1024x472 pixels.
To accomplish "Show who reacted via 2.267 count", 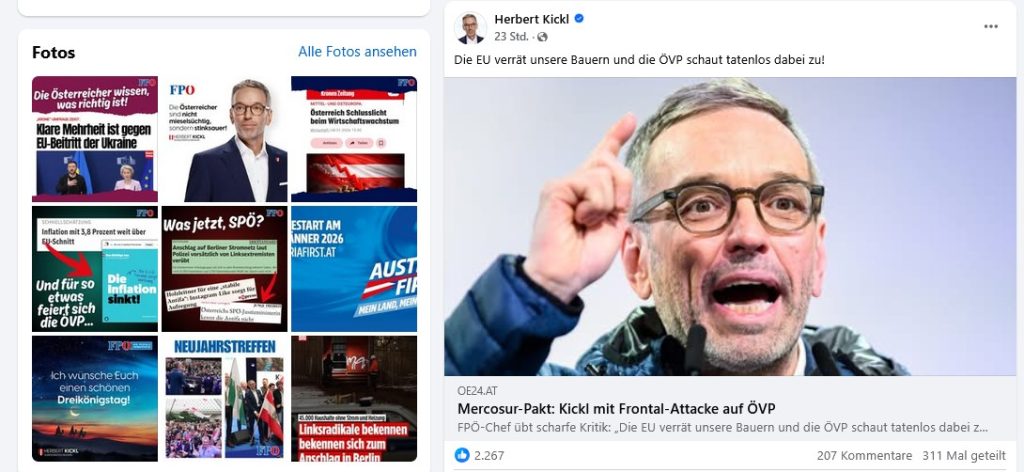I will point(489,456).
